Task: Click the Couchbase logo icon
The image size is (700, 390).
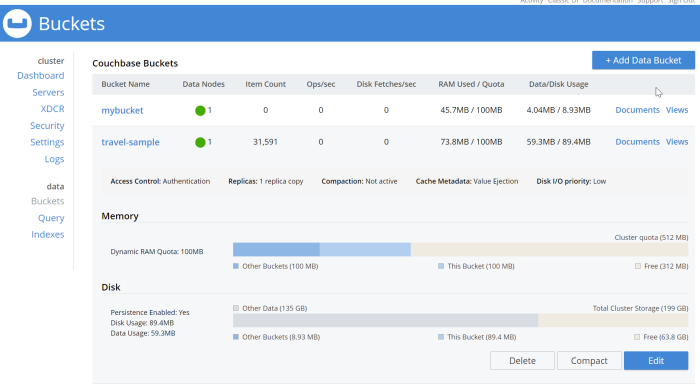Action: tap(17, 24)
